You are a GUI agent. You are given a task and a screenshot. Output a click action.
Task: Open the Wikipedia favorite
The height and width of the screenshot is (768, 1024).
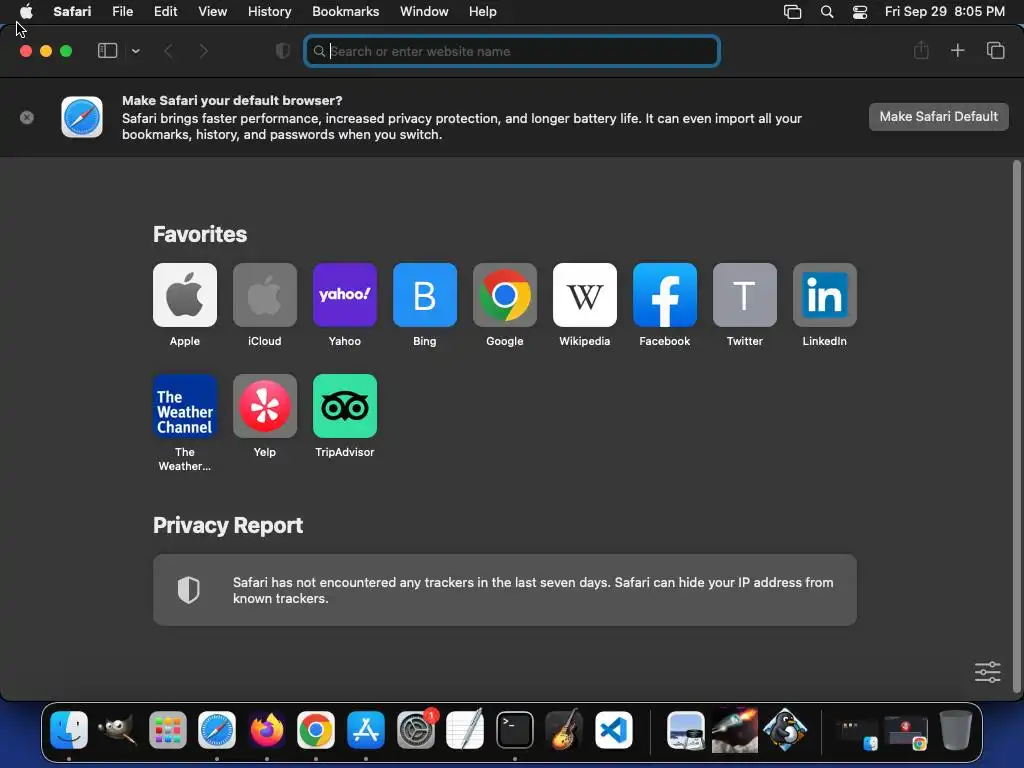584,295
